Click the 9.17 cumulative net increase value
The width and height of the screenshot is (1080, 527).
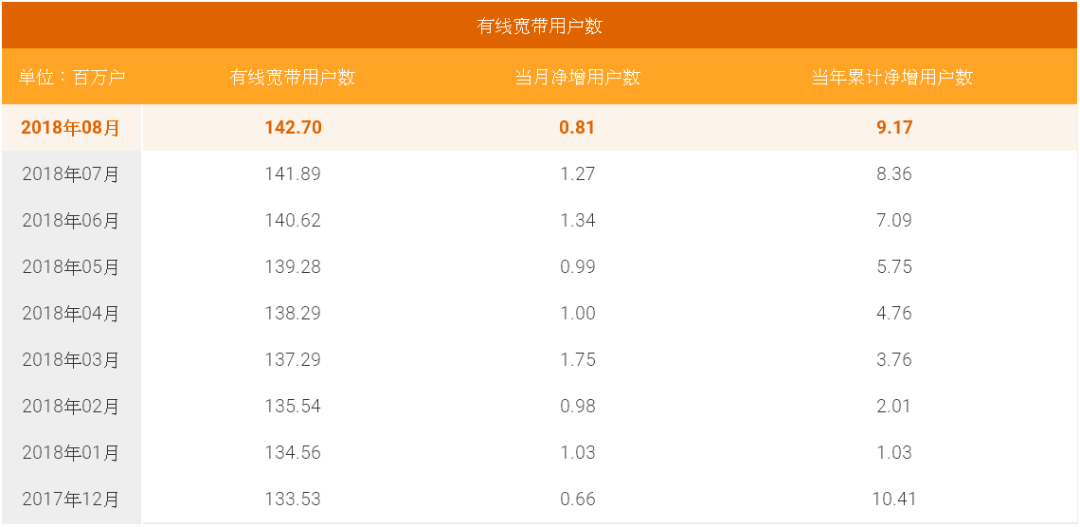point(894,128)
